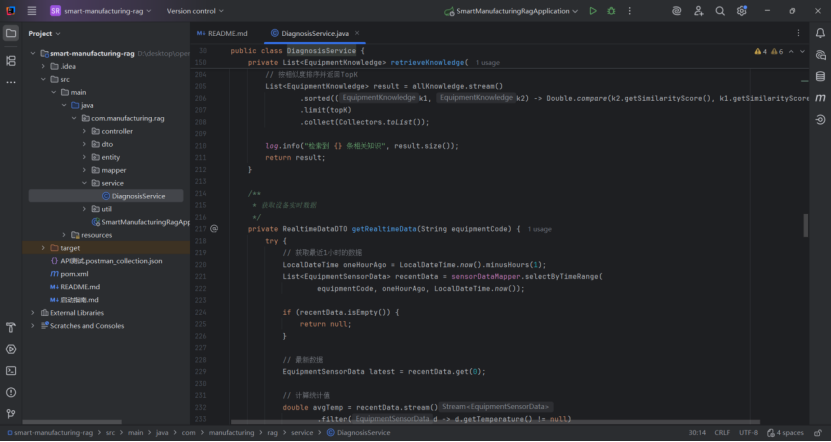Screen dimensions: 831x442
Task: Open run configuration selector dropdown
Action: click(x=511, y=11)
